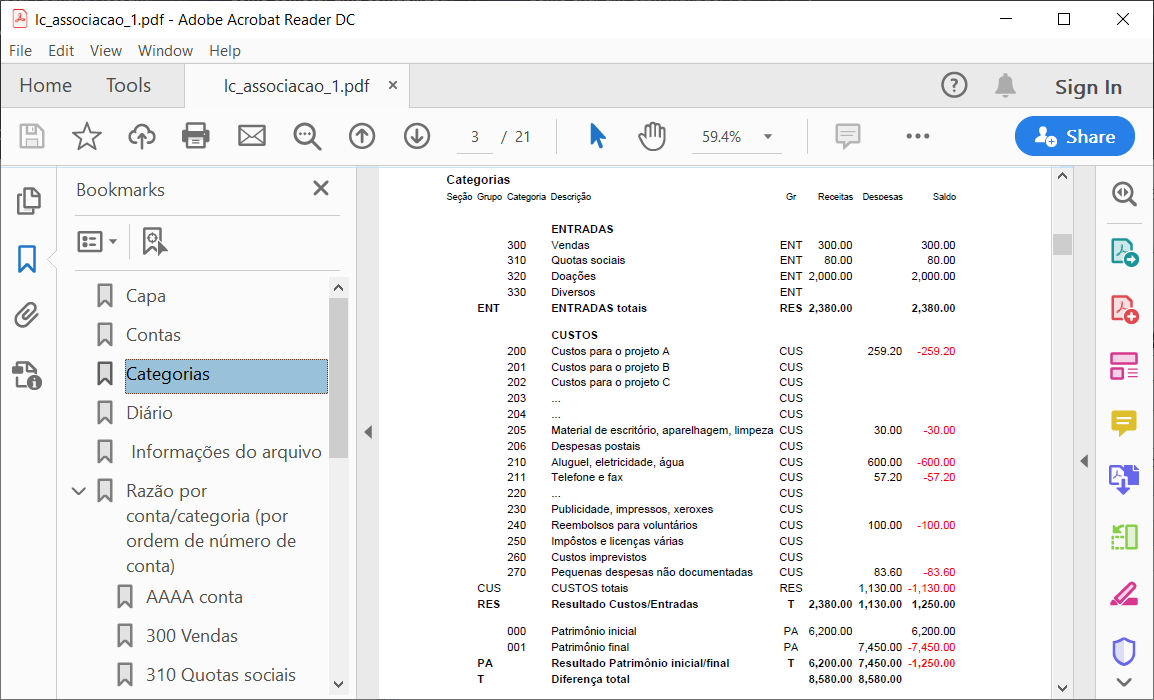Go to previous page arrow icon
Image resolution: width=1154 pixels, height=700 pixels.
click(x=362, y=136)
